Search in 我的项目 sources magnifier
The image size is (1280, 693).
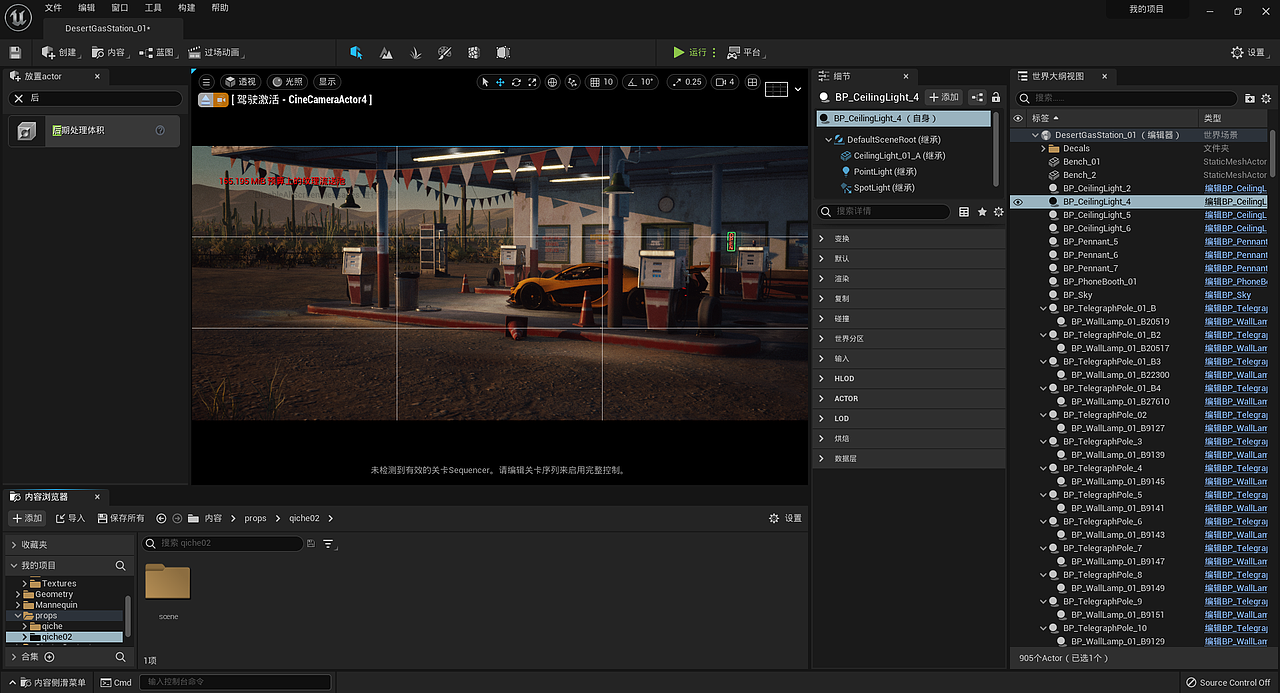click(x=120, y=566)
